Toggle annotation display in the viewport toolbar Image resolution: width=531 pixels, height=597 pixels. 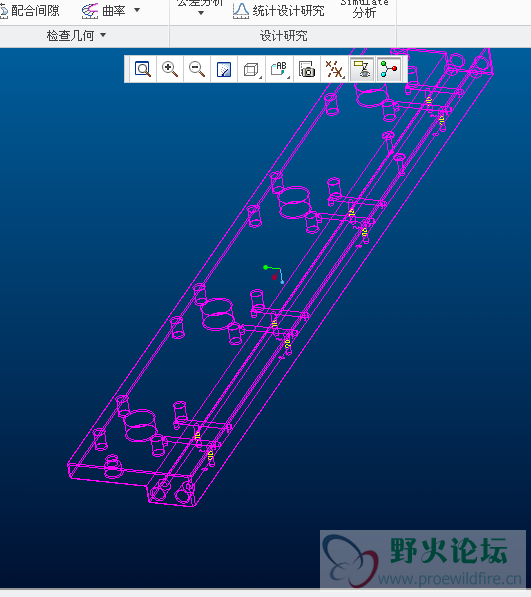click(362, 69)
